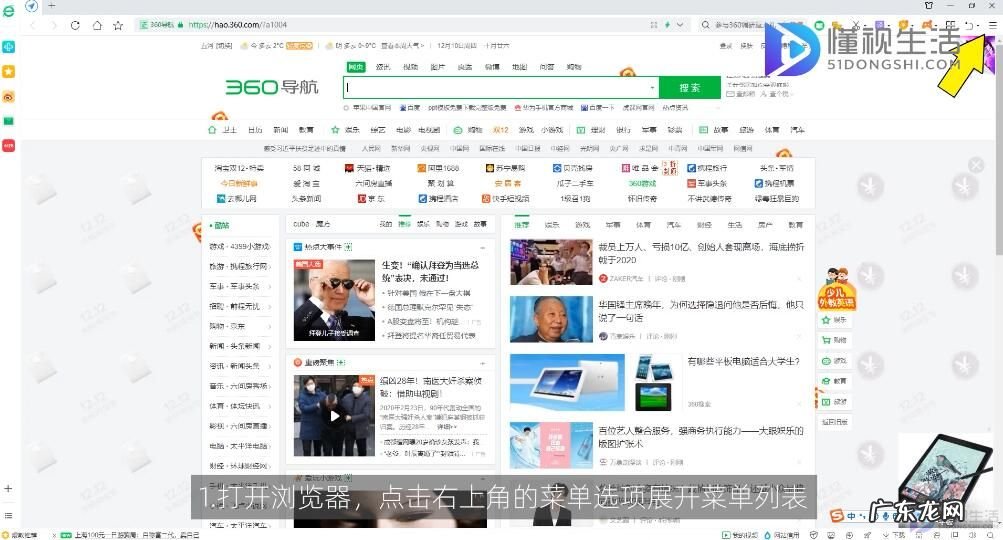Open the 360游戏 green link
This screenshot has height=540, width=1003.
[642, 183]
